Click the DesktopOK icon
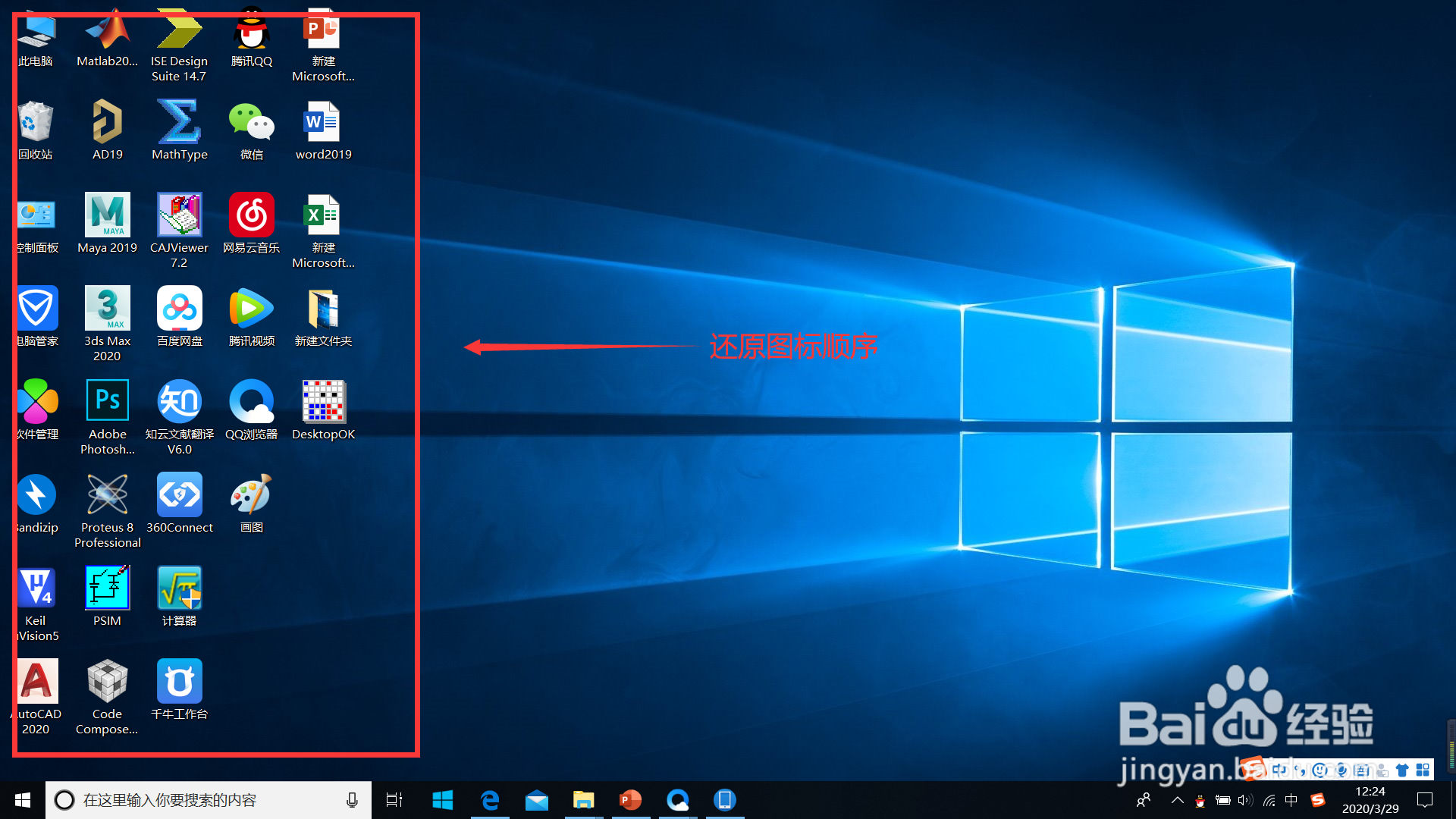1456x819 pixels. click(323, 402)
